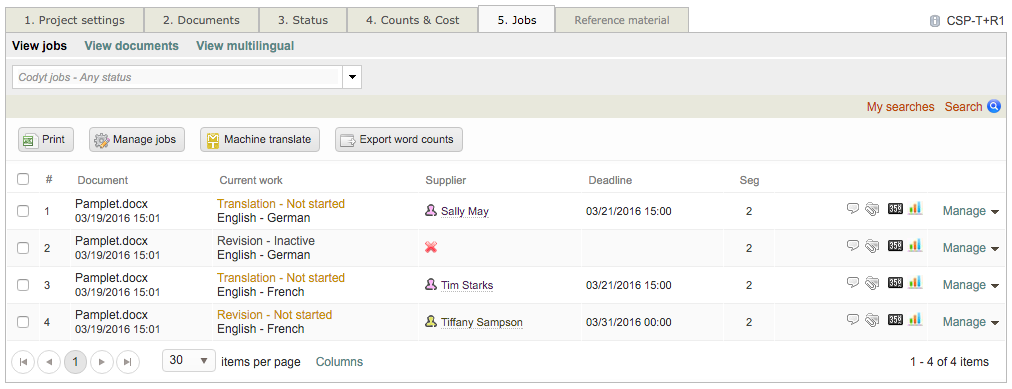Image resolution: width=1012 pixels, height=389 pixels.
Task: Switch to the 4. Counts & Cost tab
Action: [412, 20]
